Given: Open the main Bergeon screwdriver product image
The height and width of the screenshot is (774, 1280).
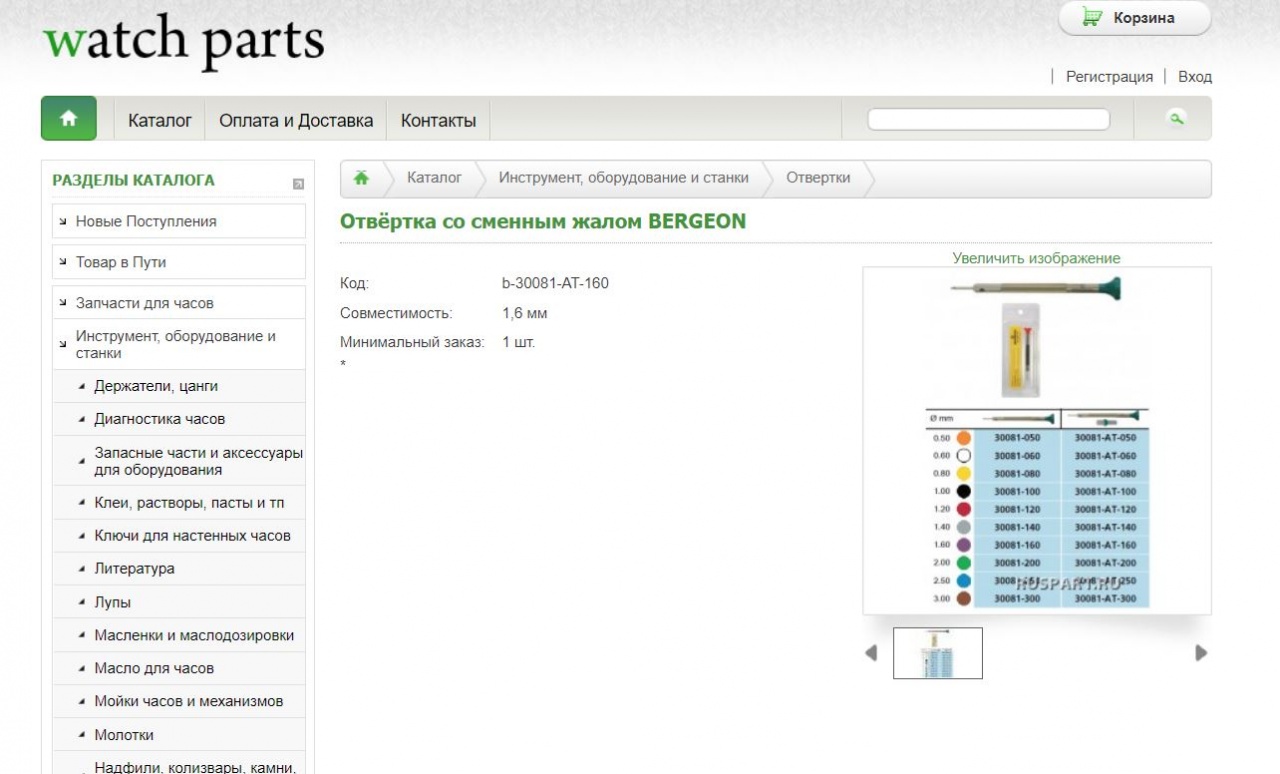Looking at the screenshot, I should (1037, 440).
